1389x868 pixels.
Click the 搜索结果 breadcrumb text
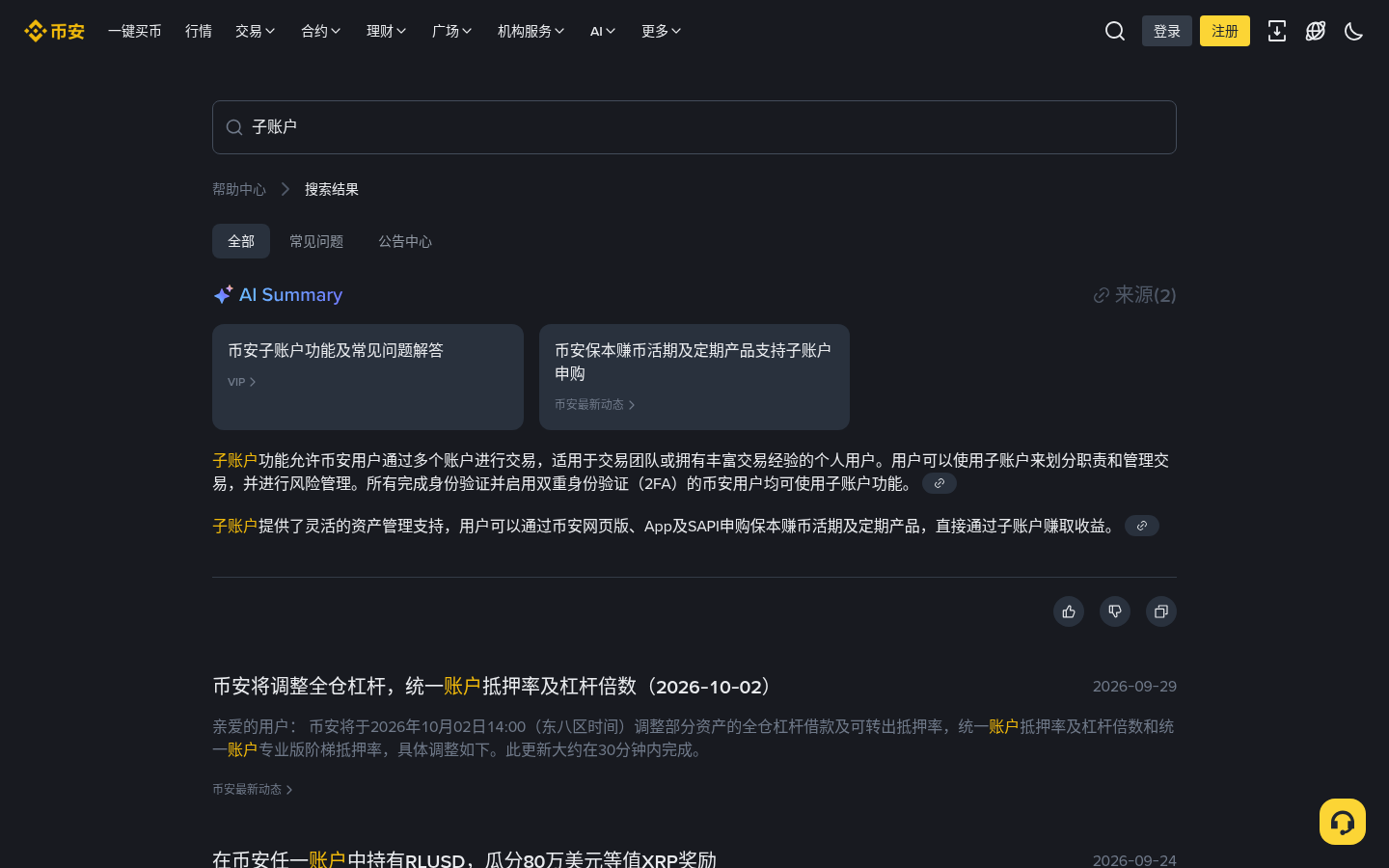click(x=332, y=189)
